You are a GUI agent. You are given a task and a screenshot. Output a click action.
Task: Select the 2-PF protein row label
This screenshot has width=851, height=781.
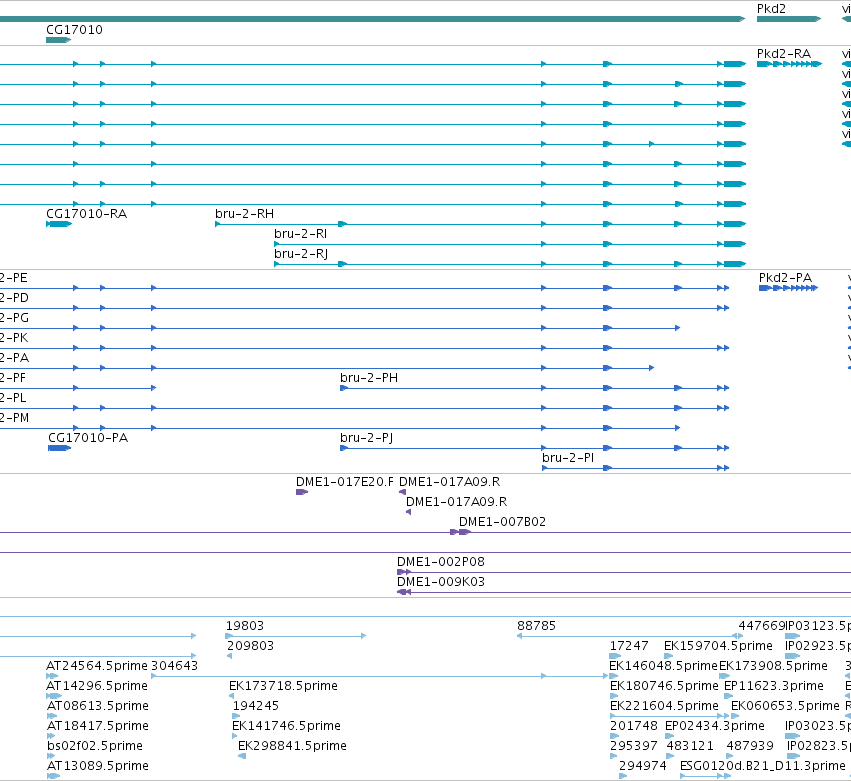(x=13, y=378)
